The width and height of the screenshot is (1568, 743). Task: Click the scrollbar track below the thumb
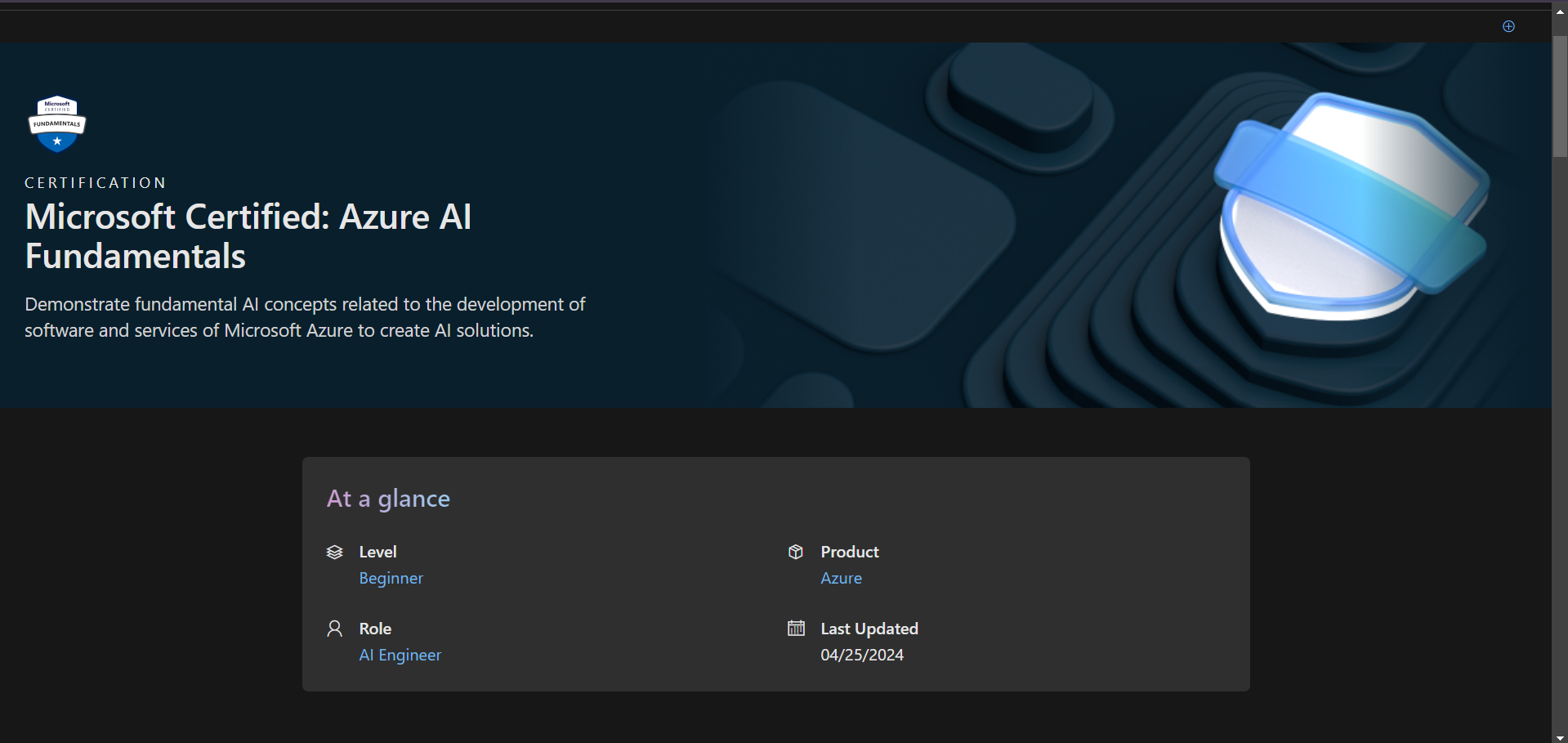click(1559, 409)
